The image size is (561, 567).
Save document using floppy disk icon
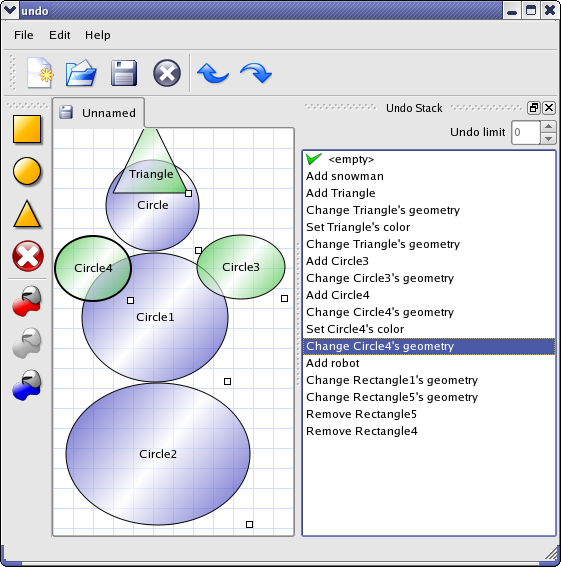(124, 73)
